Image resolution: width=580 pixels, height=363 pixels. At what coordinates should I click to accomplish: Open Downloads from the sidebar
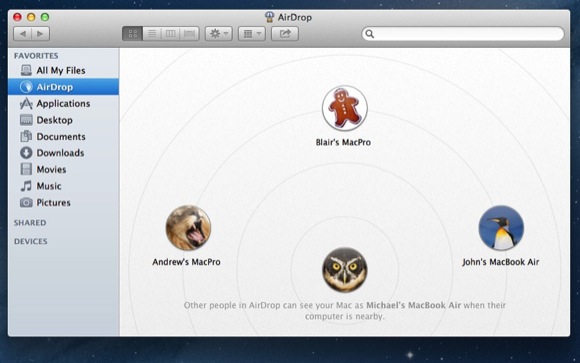63,153
